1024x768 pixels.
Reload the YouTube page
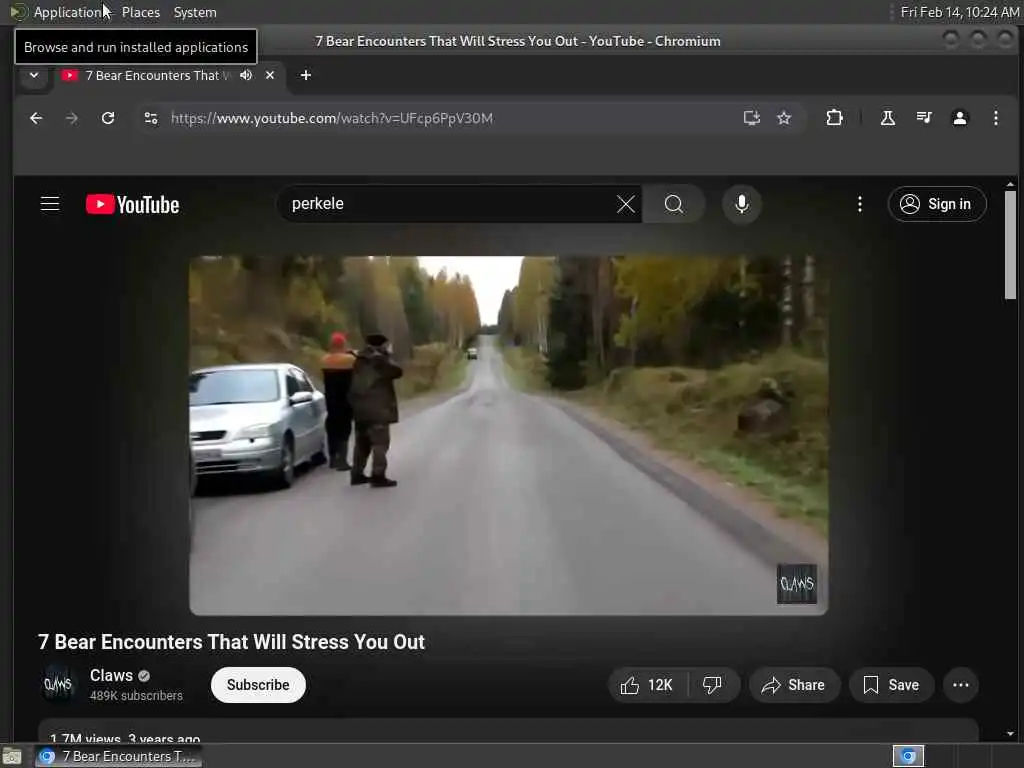tap(108, 118)
